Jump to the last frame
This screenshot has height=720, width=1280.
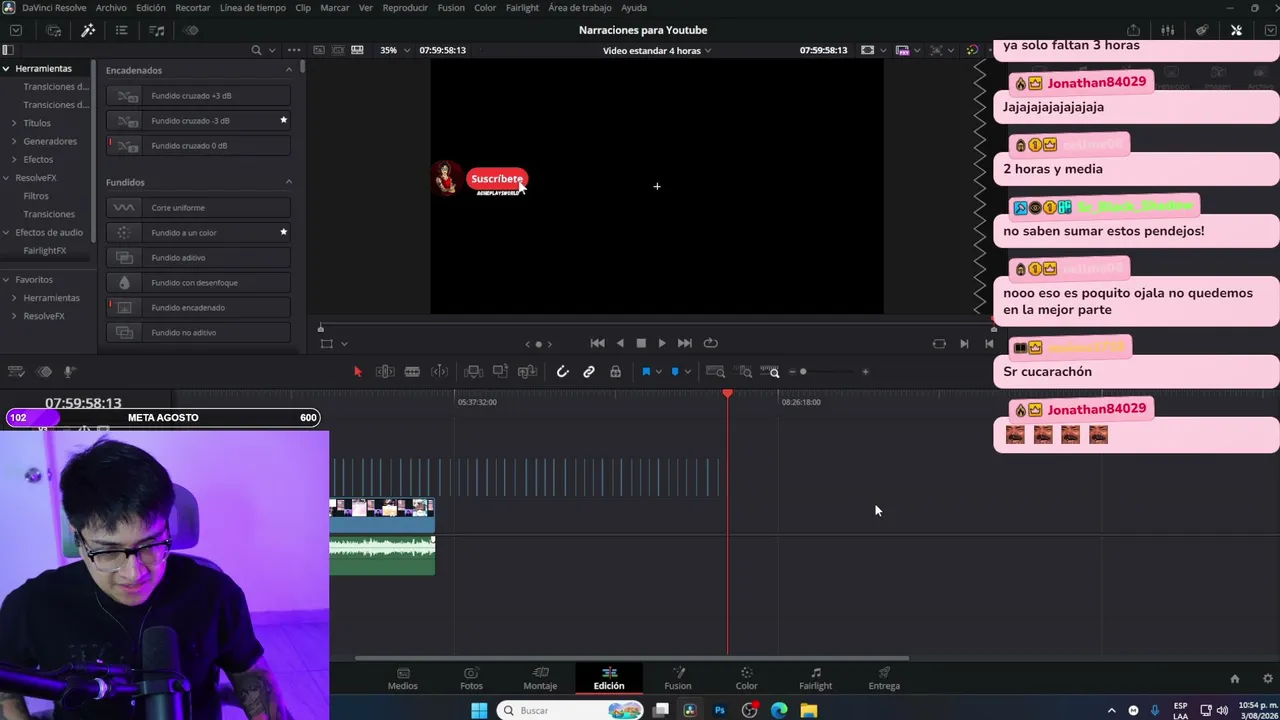click(x=685, y=343)
